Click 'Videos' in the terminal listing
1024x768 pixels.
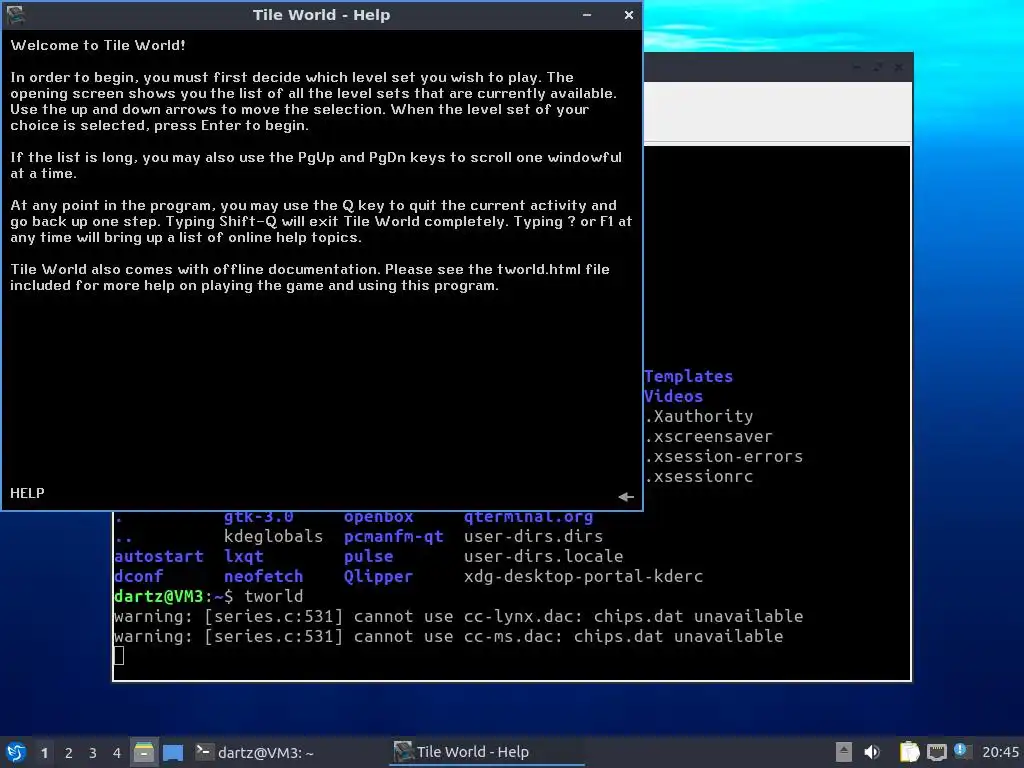673,396
